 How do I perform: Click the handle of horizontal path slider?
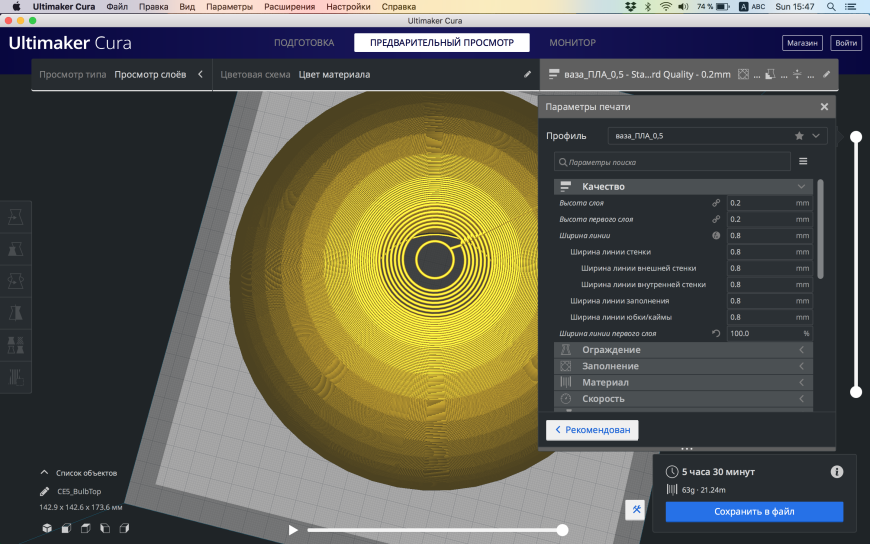[562, 530]
